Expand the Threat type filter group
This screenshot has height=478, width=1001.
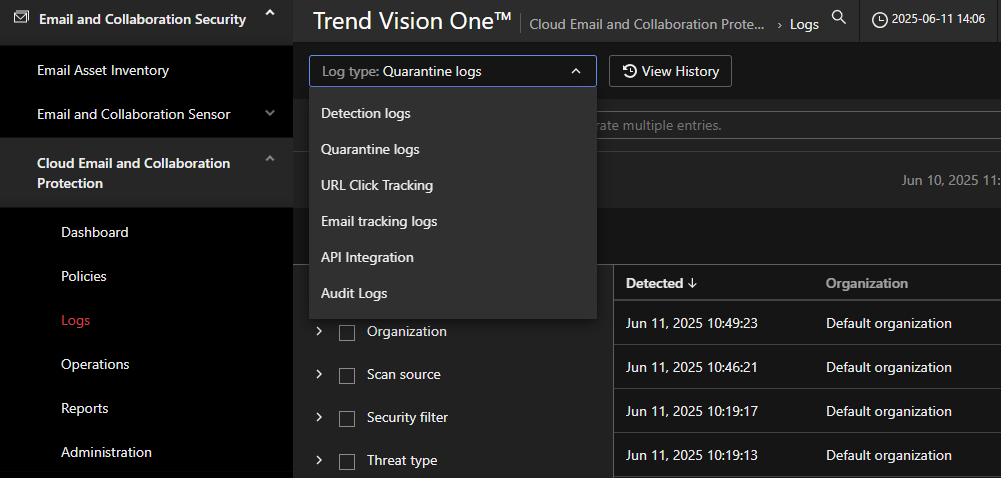pyautogui.click(x=319, y=460)
